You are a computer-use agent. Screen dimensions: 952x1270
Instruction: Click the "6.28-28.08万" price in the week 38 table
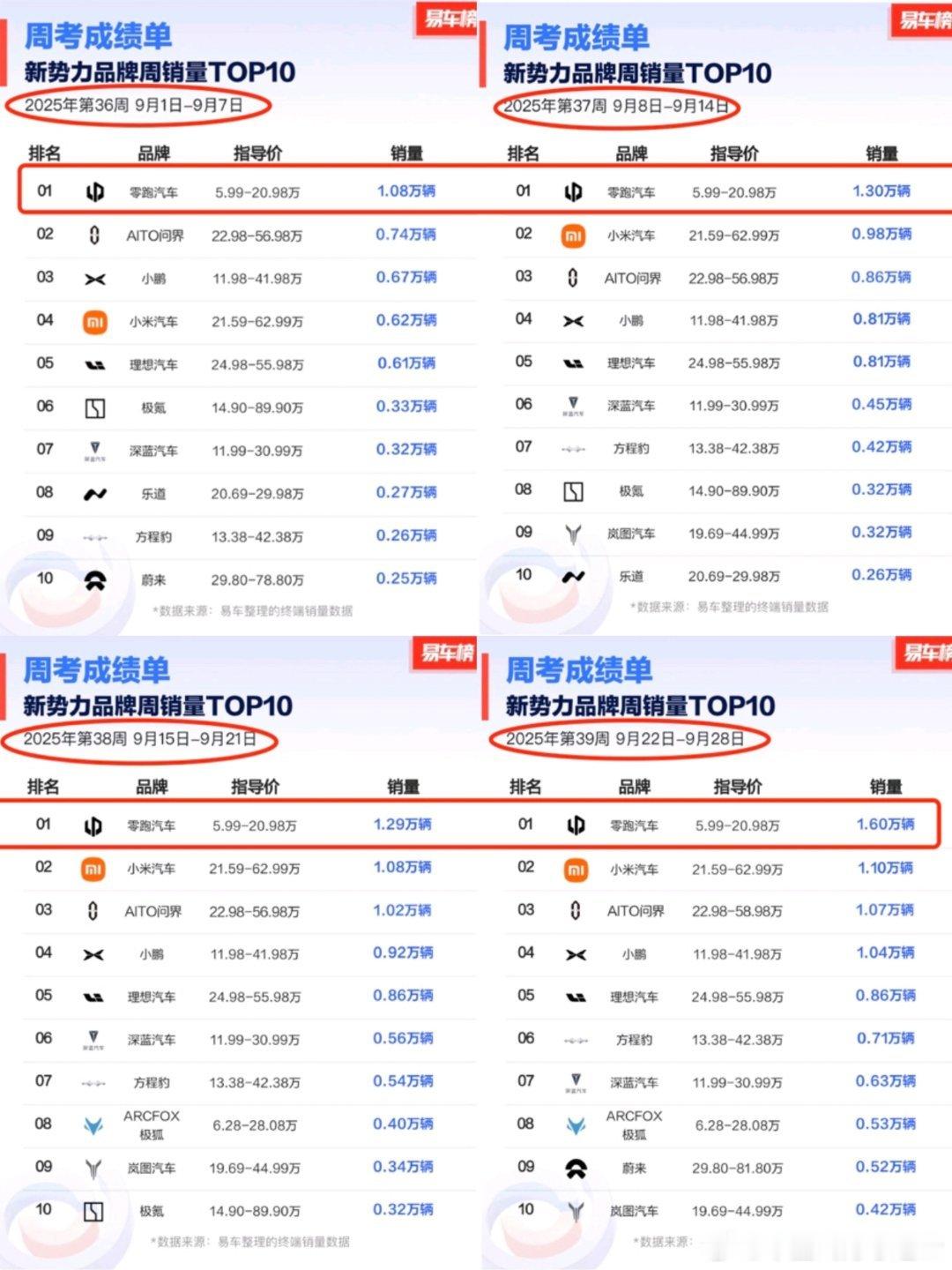click(255, 1125)
